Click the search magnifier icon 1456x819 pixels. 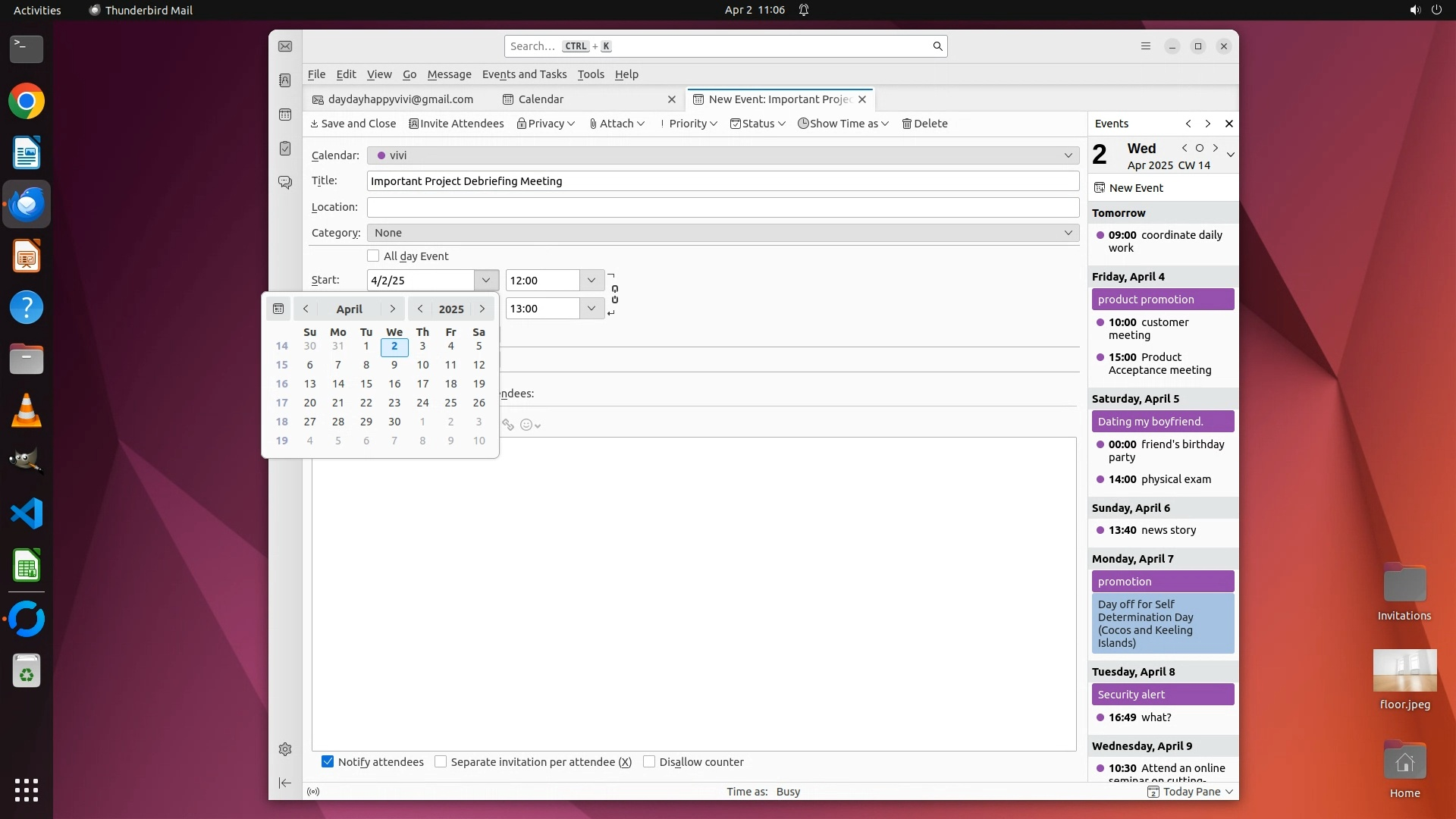[937, 46]
